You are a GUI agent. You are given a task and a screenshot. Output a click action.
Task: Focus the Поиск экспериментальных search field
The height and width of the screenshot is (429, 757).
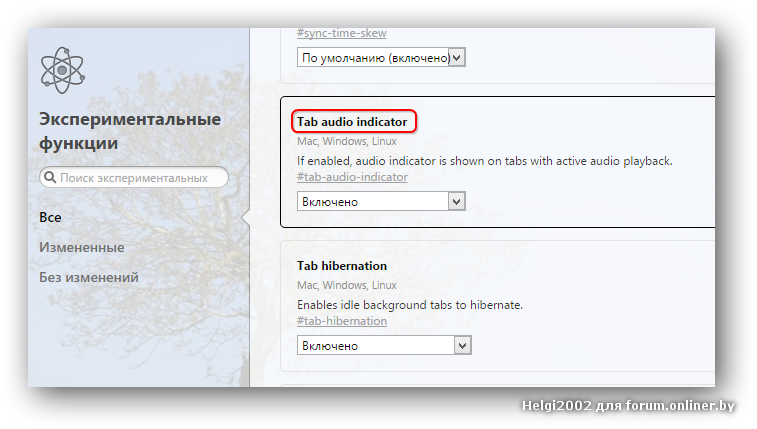tap(134, 178)
